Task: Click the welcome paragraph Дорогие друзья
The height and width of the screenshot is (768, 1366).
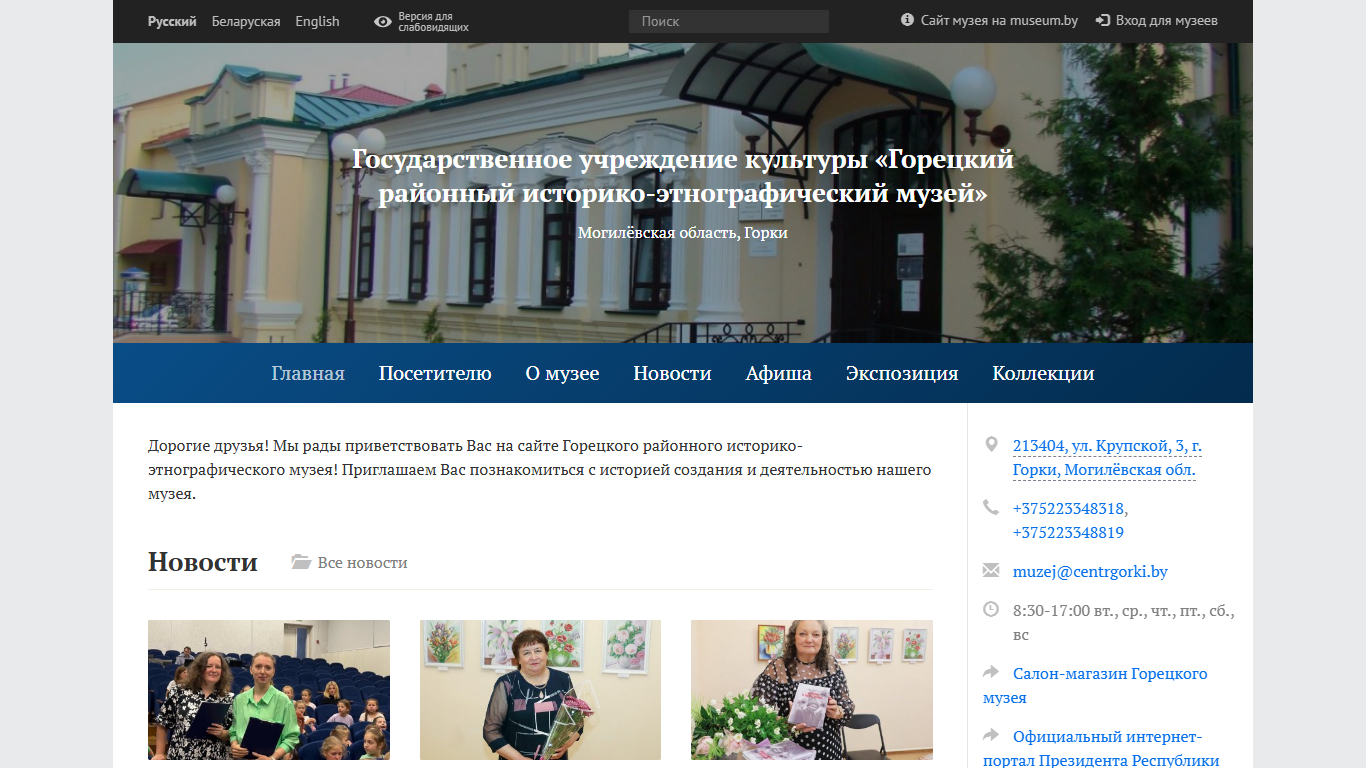Action: click(540, 470)
